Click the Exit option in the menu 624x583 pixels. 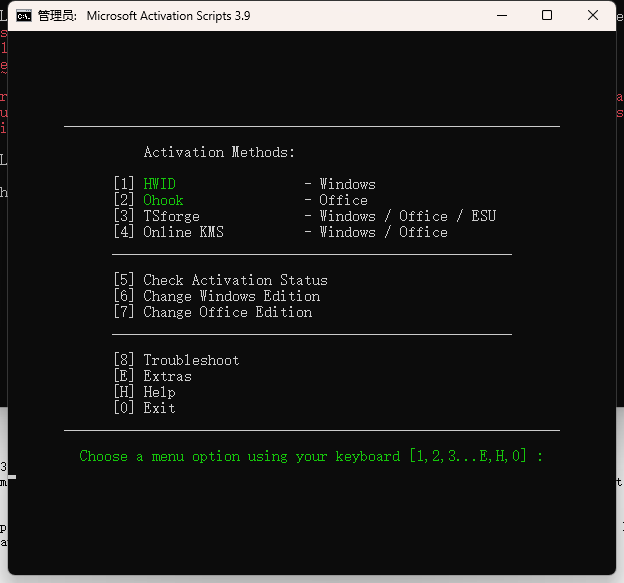tap(159, 408)
